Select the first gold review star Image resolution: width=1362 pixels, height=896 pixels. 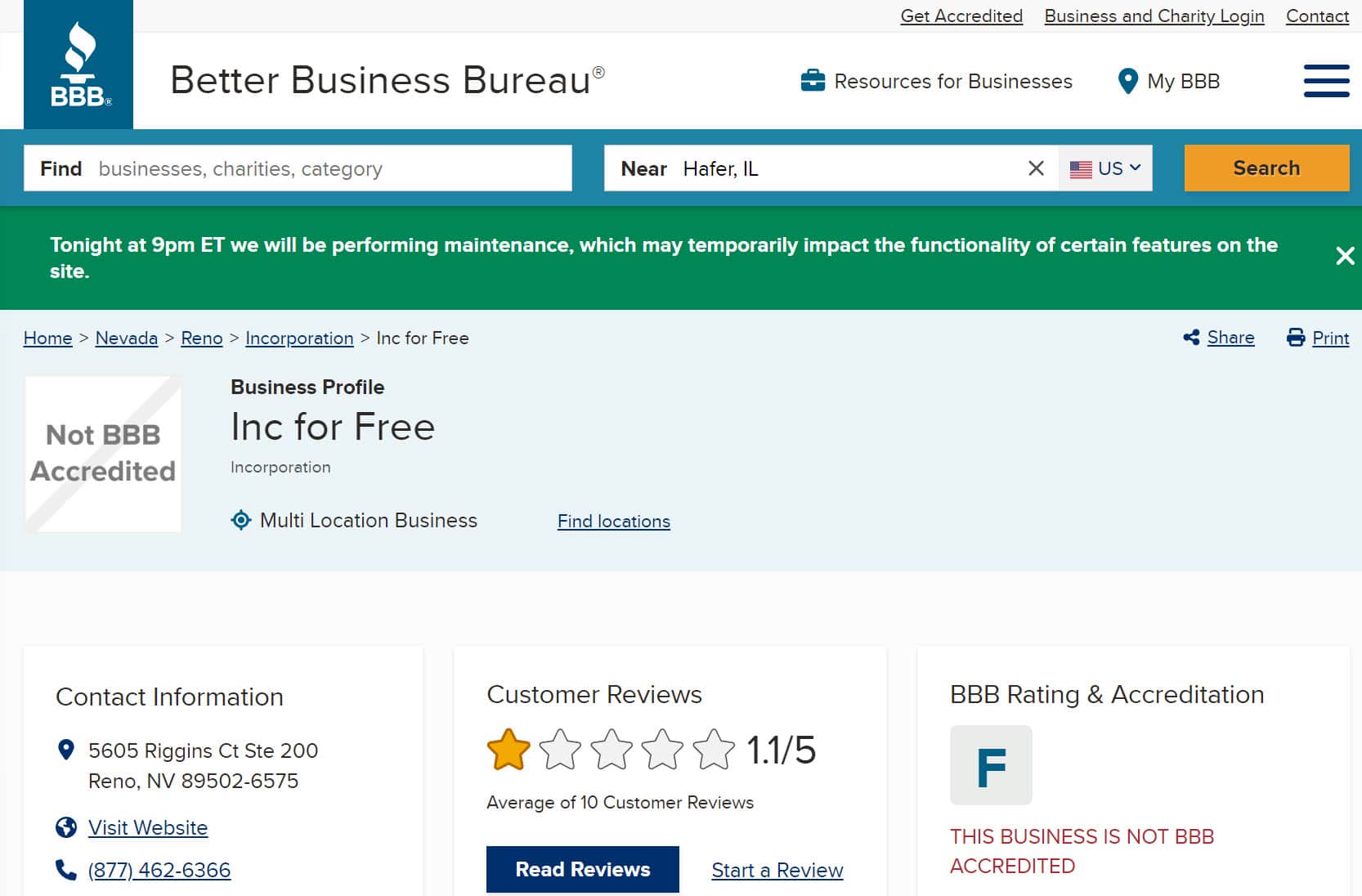click(x=509, y=750)
